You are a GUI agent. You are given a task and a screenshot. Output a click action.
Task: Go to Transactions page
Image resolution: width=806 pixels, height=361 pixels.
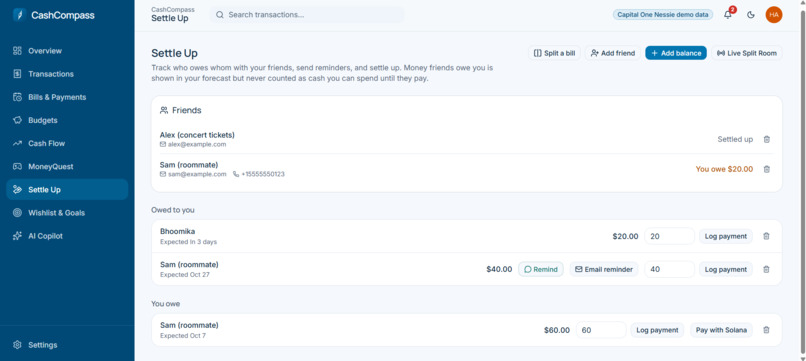(x=67, y=74)
